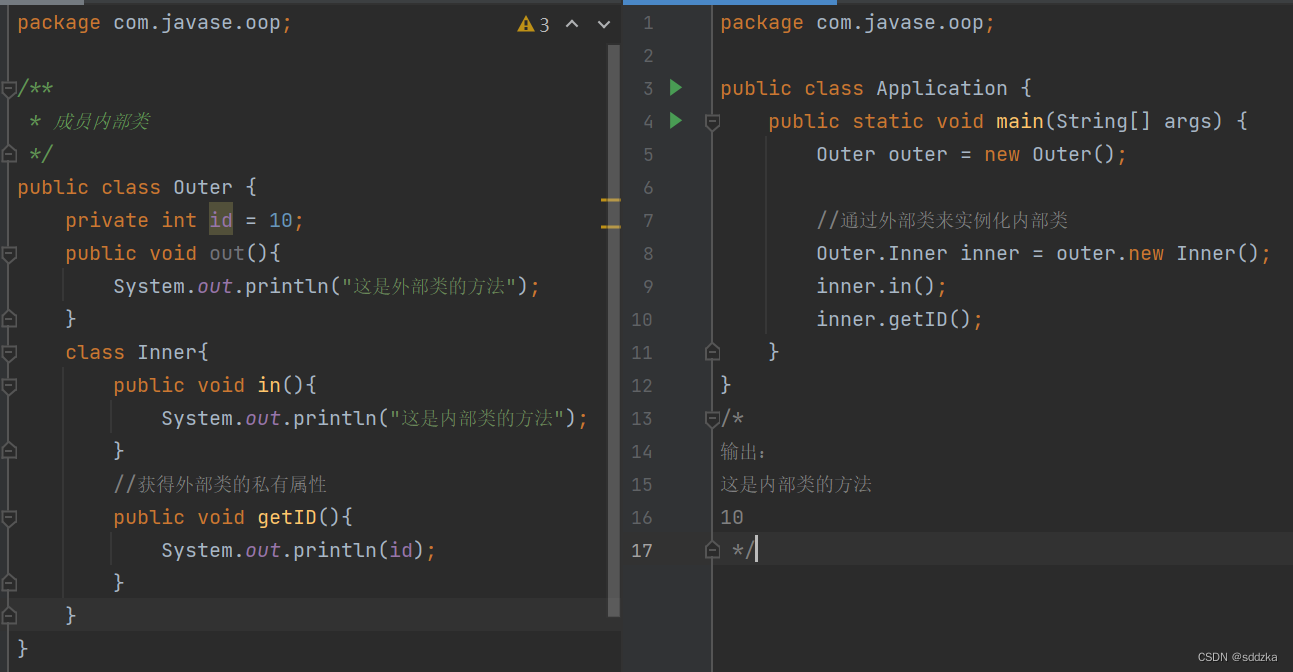Collapse the out() method body
Screen dimensions: 1293x672
(x=9, y=254)
